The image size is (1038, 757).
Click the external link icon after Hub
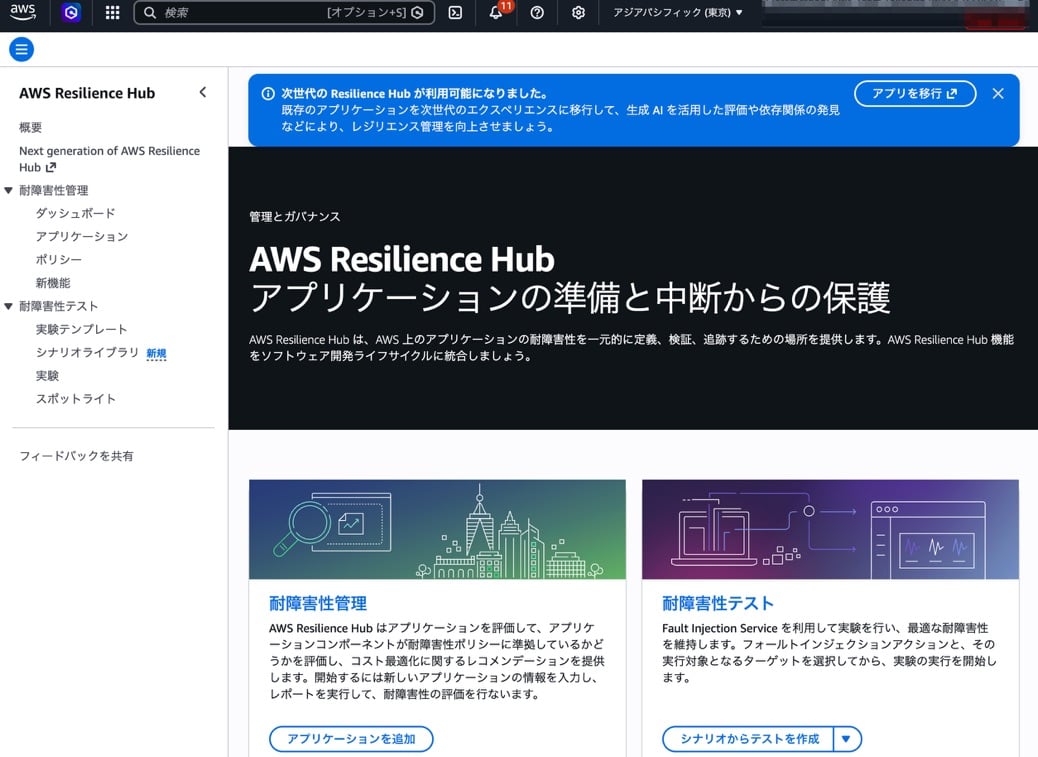[51, 167]
